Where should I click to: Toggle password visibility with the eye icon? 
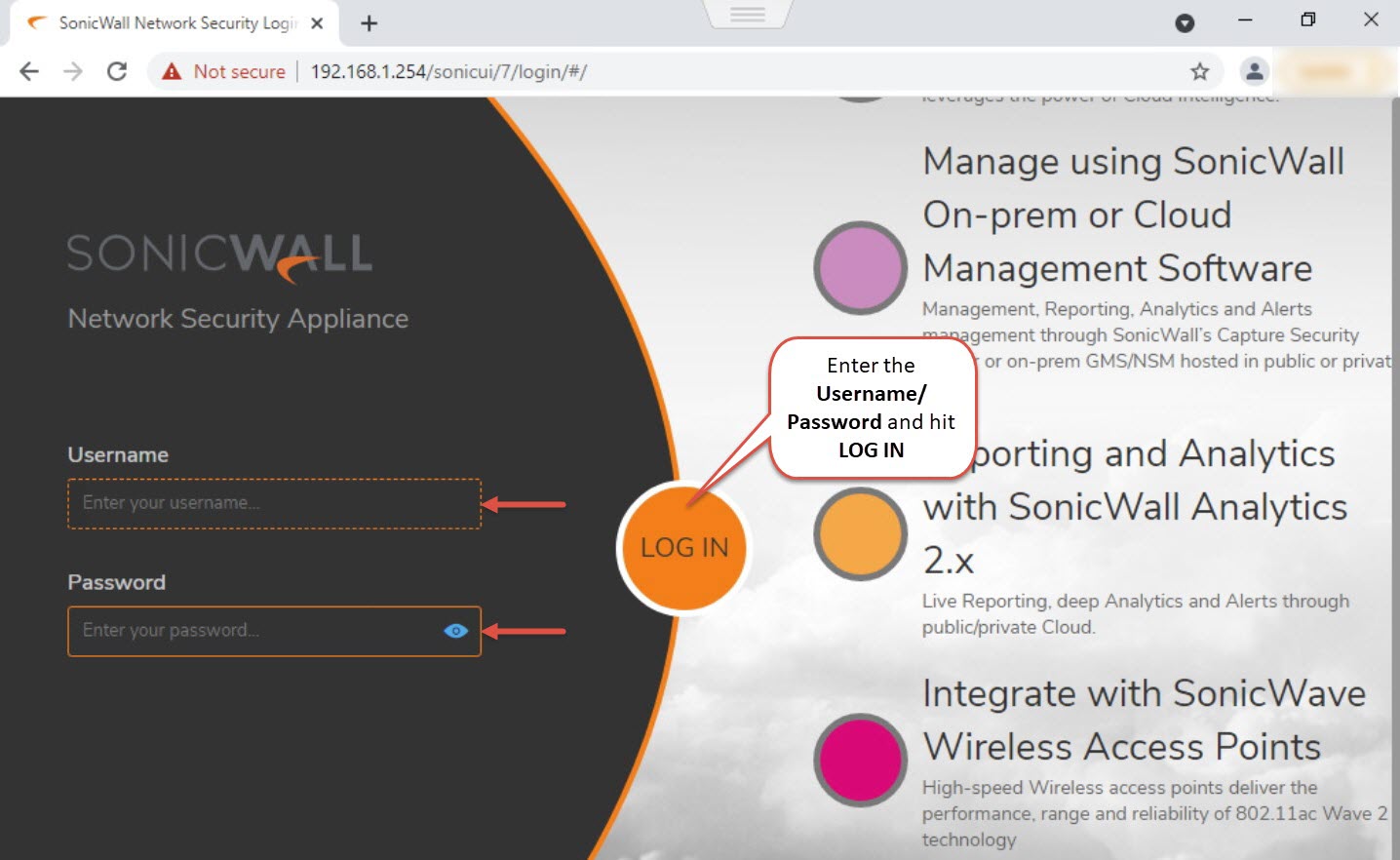pos(455,631)
